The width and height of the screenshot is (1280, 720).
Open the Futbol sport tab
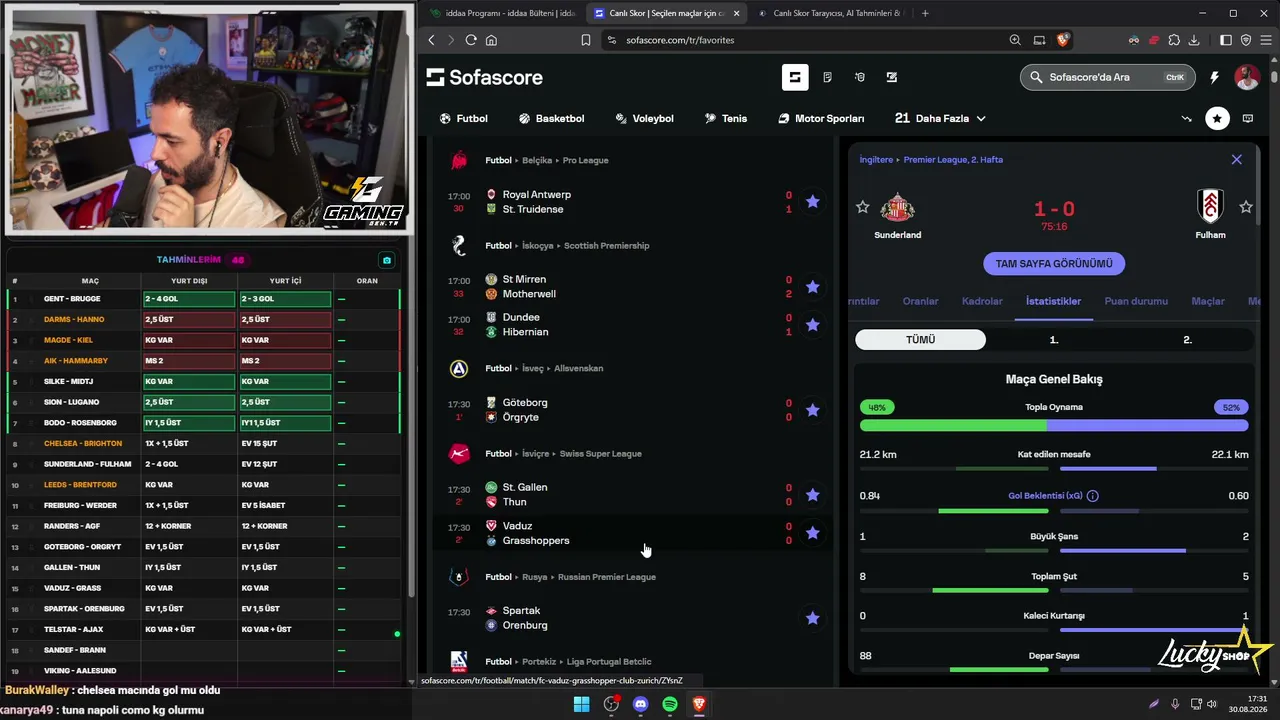coord(463,118)
